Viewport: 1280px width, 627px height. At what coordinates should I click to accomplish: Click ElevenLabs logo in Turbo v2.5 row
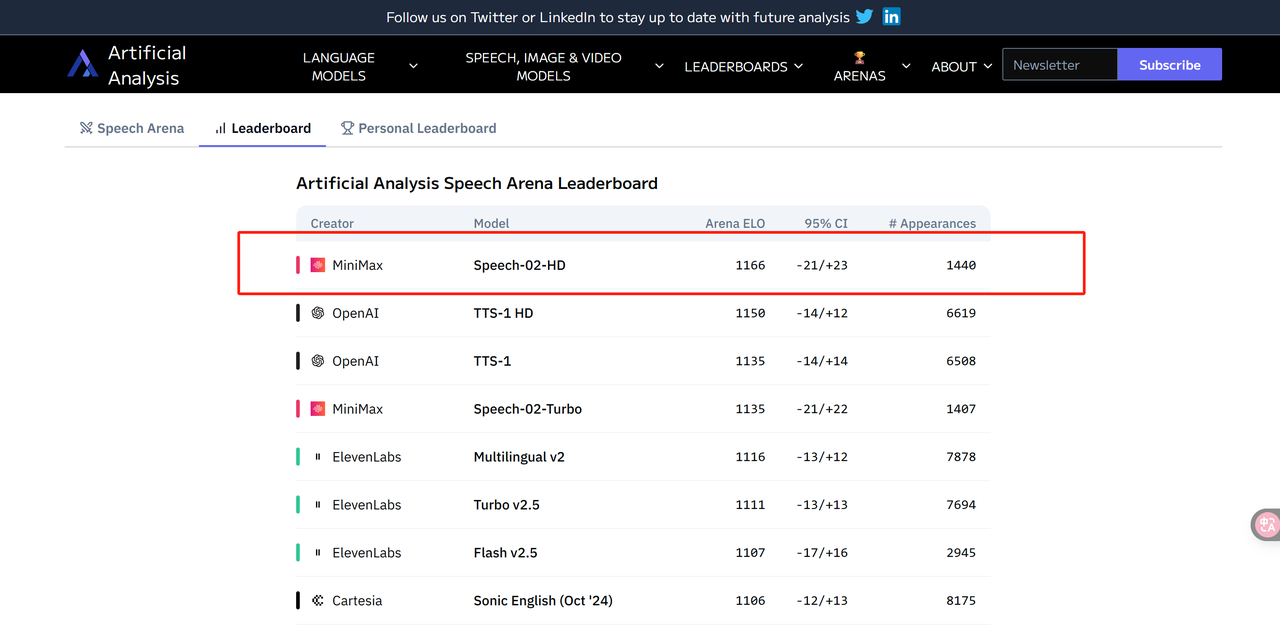(318, 505)
